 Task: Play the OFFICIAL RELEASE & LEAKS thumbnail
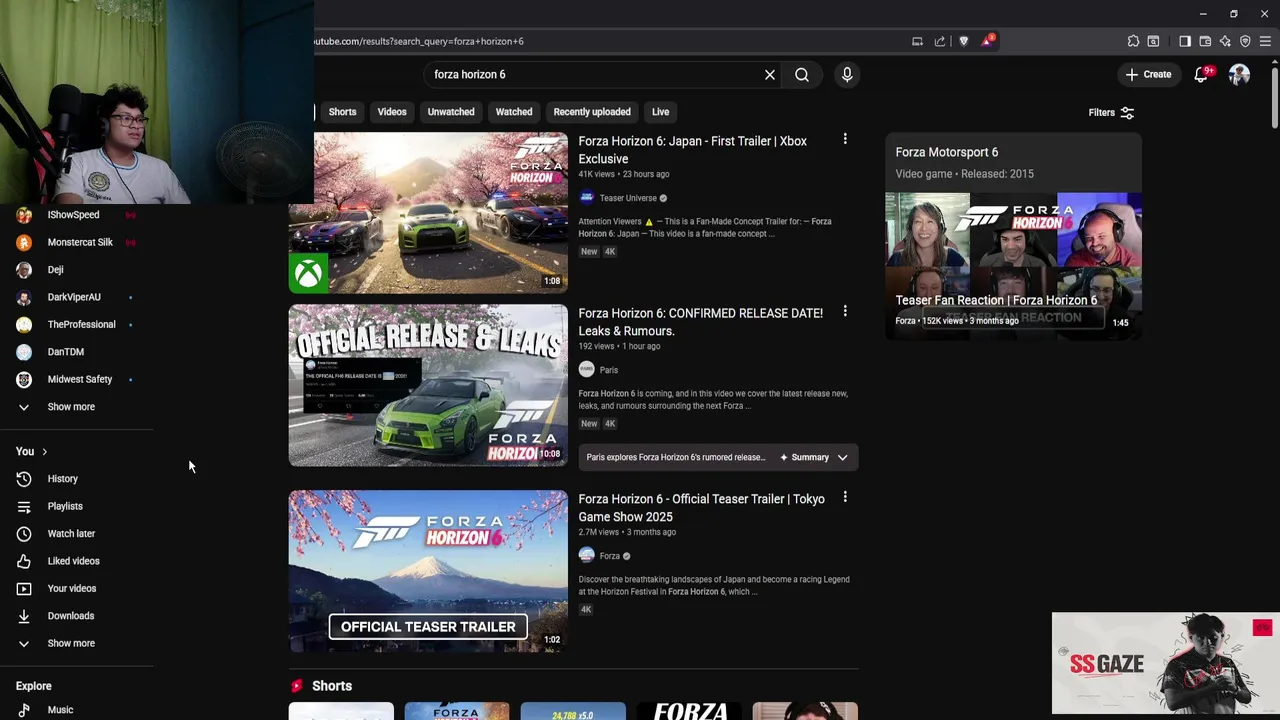pyautogui.click(x=428, y=386)
